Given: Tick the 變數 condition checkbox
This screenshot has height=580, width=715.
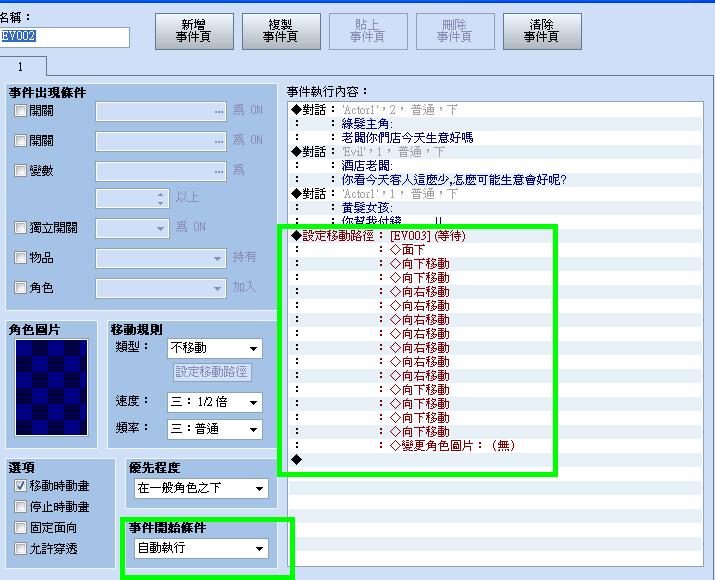Looking at the screenshot, I should click(x=20, y=171).
